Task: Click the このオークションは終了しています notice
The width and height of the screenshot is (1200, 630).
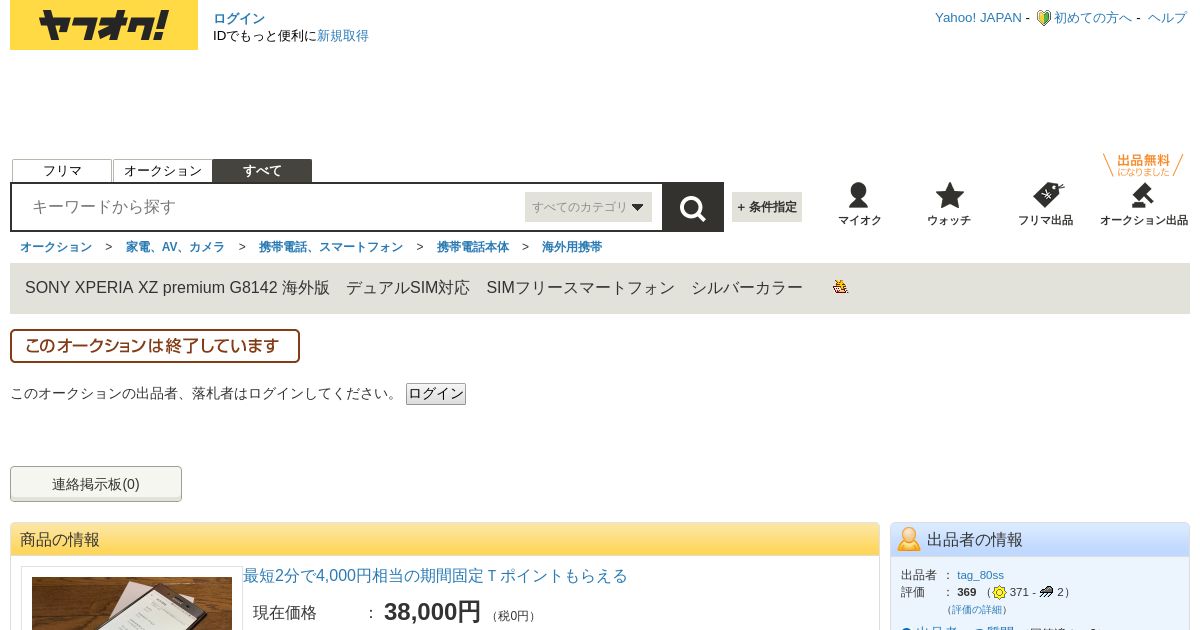Action: 155,346
